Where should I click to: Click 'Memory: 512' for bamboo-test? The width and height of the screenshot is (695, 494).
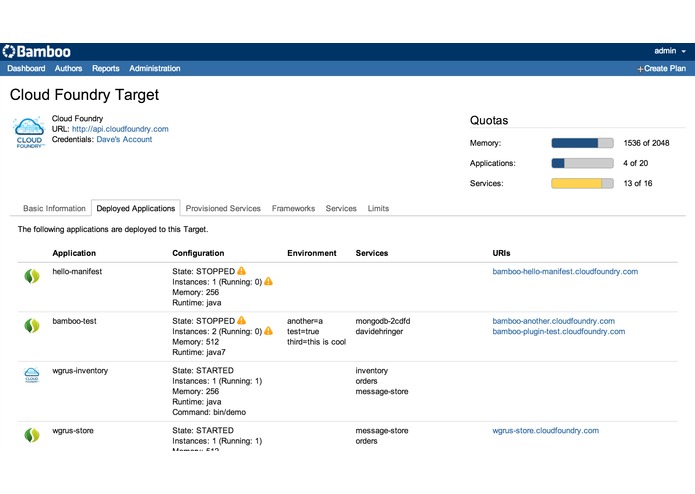(195, 342)
